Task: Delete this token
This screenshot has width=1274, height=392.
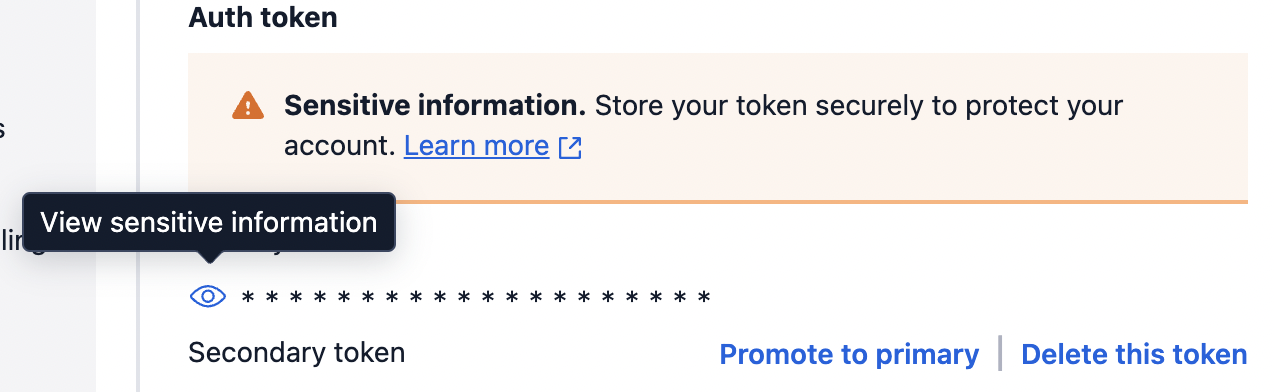Action: 1134,354
